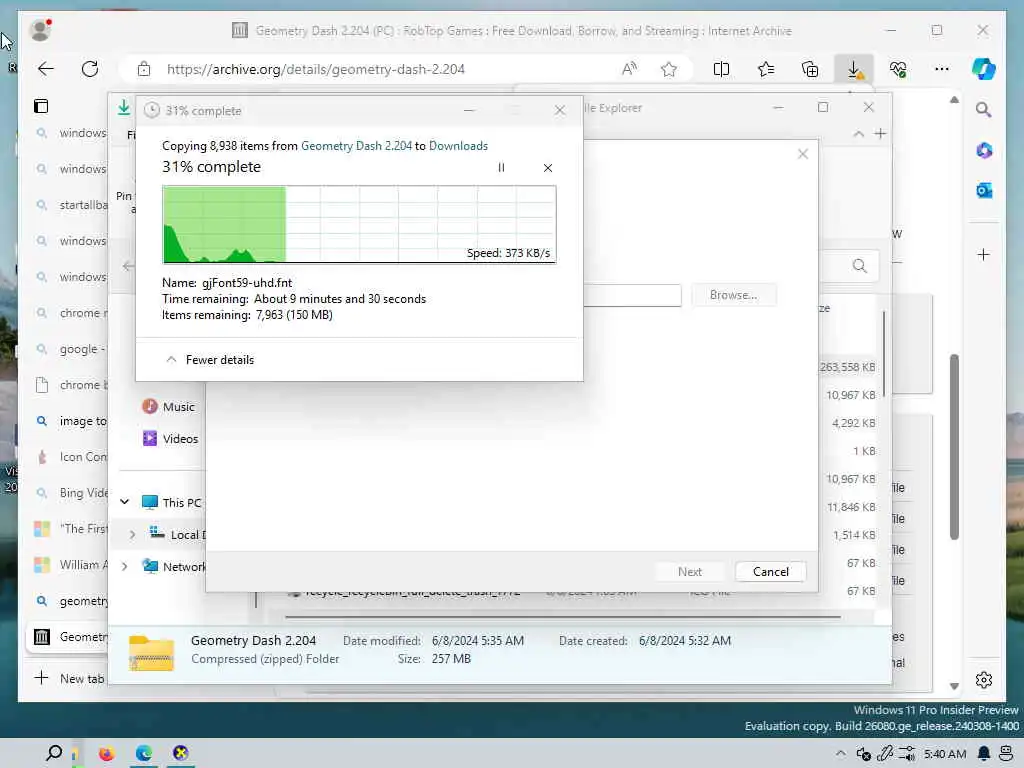Open Edge Settings and more menu
The image size is (1024, 768).
coord(941,69)
